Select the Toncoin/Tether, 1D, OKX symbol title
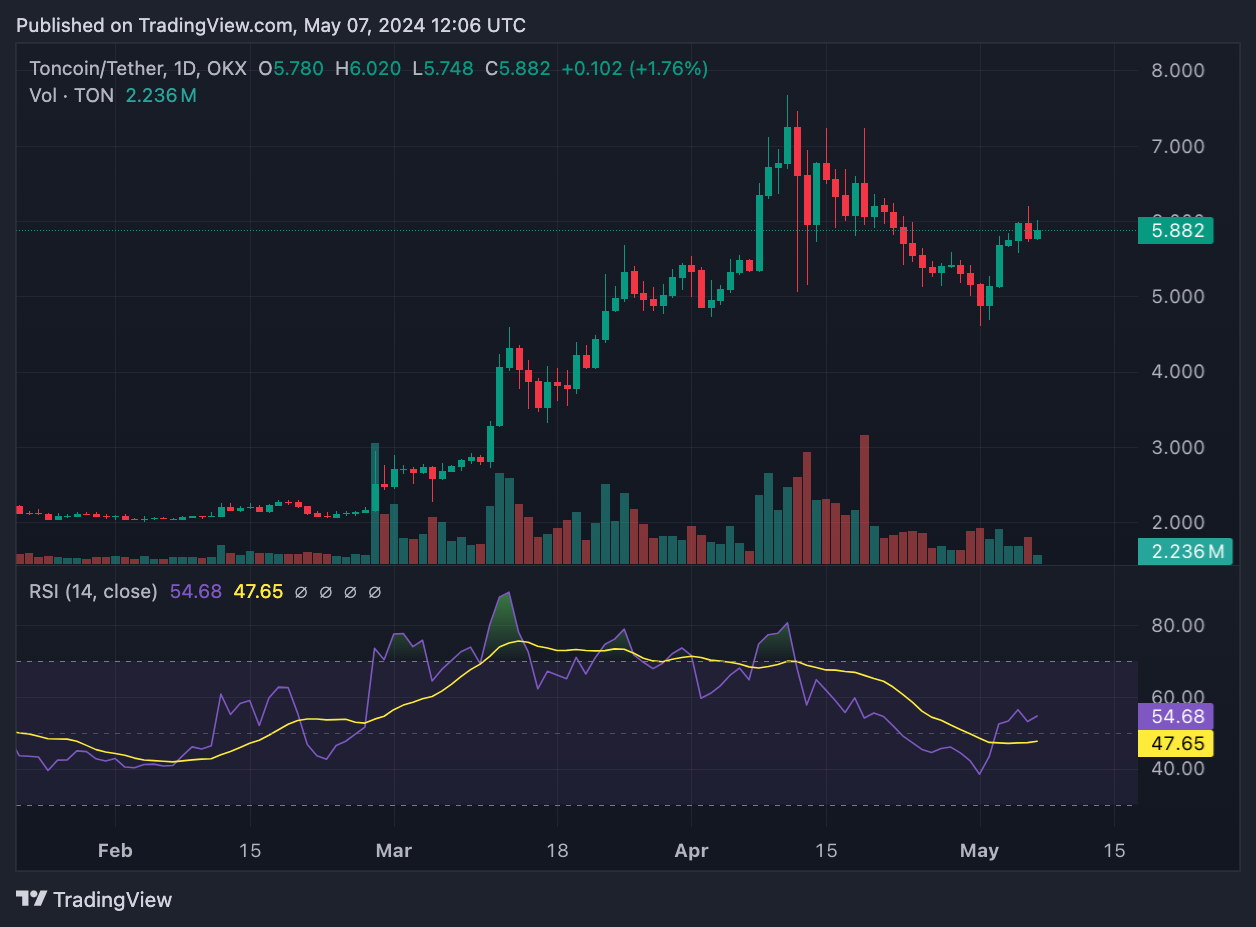Viewport: 1256px width, 927px height. pyautogui.click(x=139, y=69)
